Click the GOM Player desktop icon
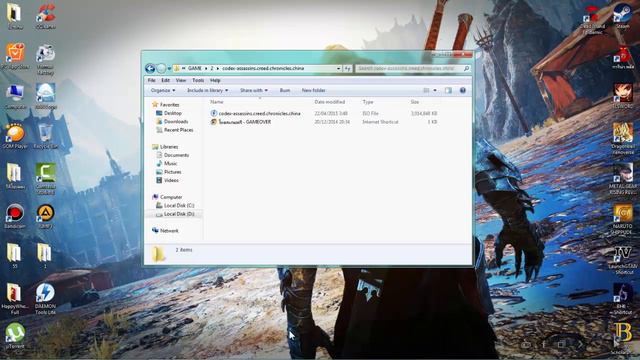Viewport: 640px width, 360px height. click(15, 136)
